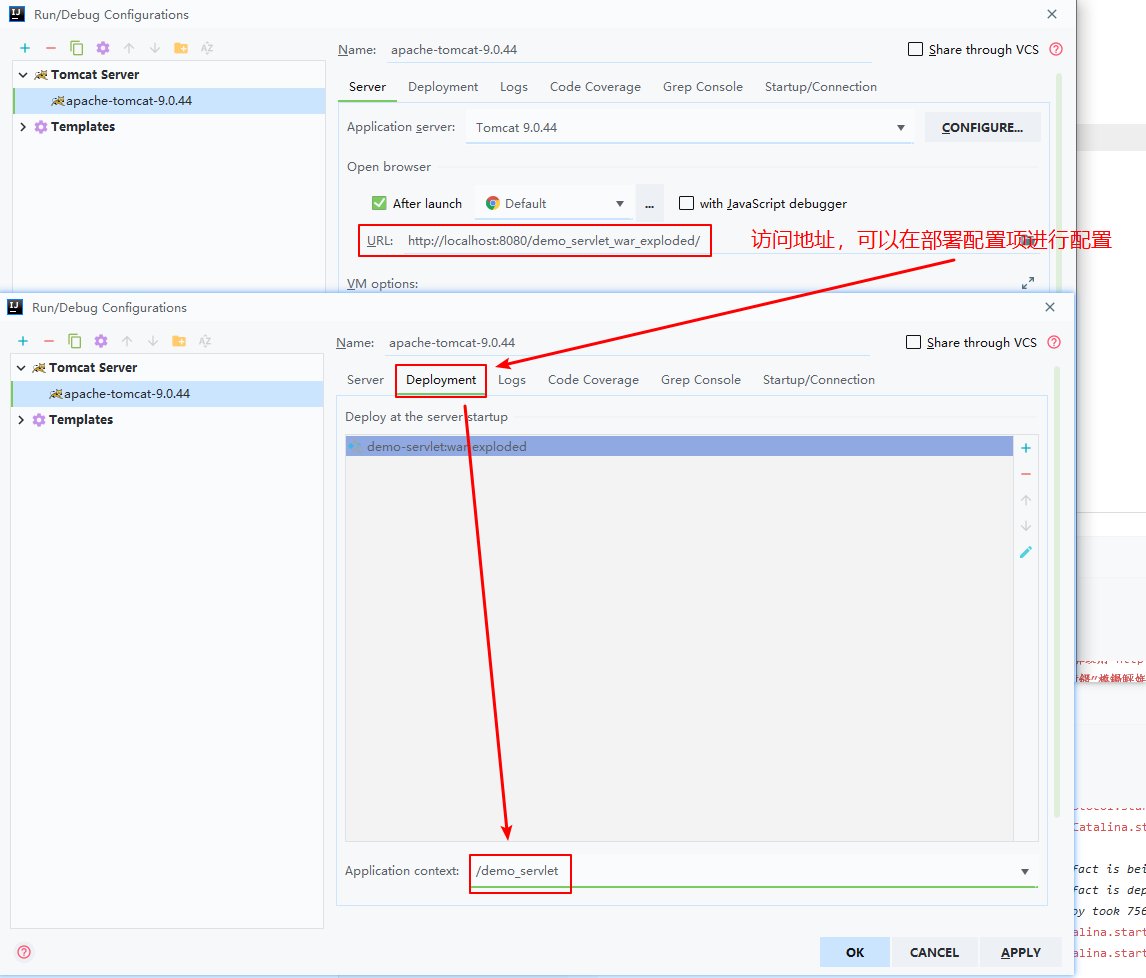Viewport: 1146px width, 978px height.
Task: Click Copy Configuration icon in back dialog
Action: tap(76, 48)
